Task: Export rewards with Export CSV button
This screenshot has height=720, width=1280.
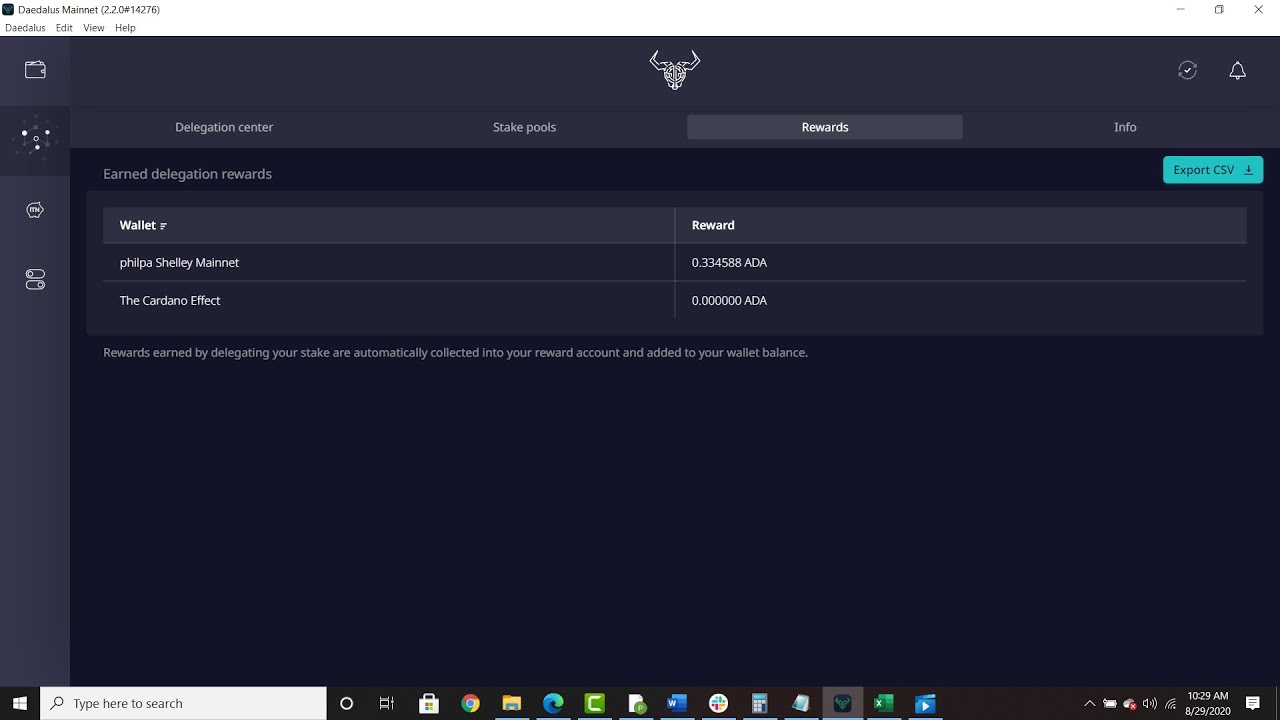Action: click(1213, 170)
